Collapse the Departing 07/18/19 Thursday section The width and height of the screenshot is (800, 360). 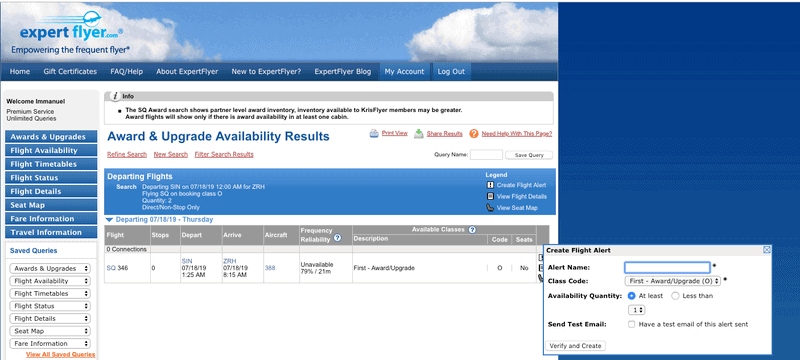click(109, 220)
